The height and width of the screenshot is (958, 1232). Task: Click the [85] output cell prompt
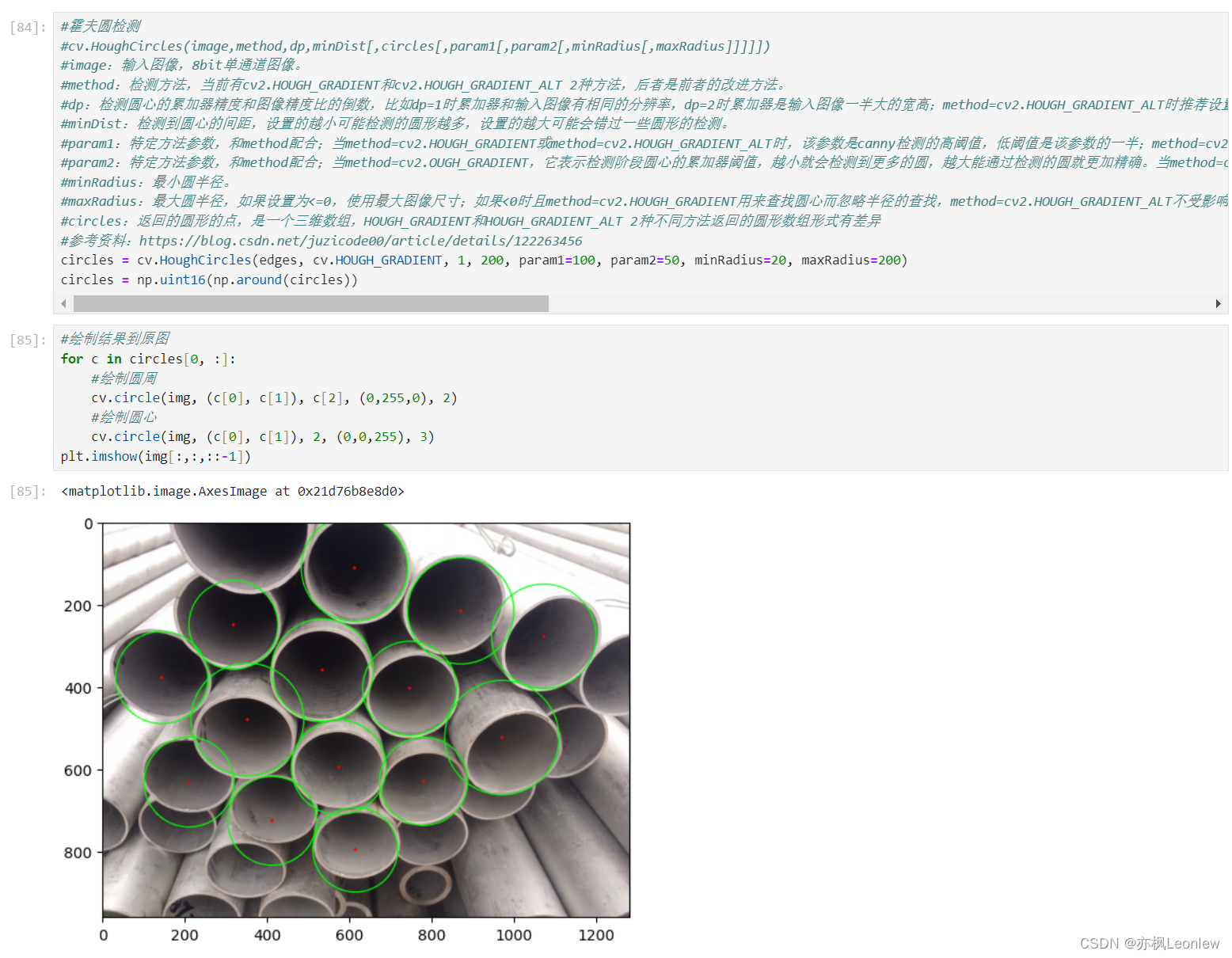tap(28, 492)
